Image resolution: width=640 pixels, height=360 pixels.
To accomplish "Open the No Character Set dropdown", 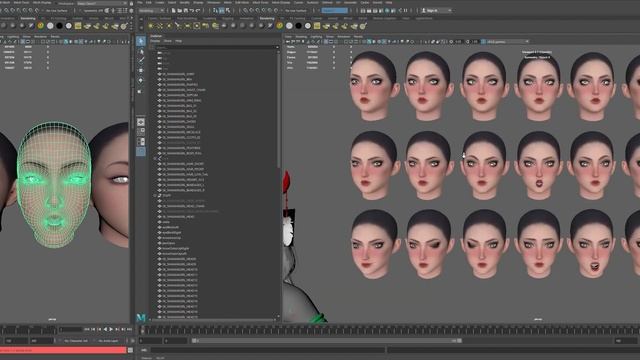I will (75, 340).
